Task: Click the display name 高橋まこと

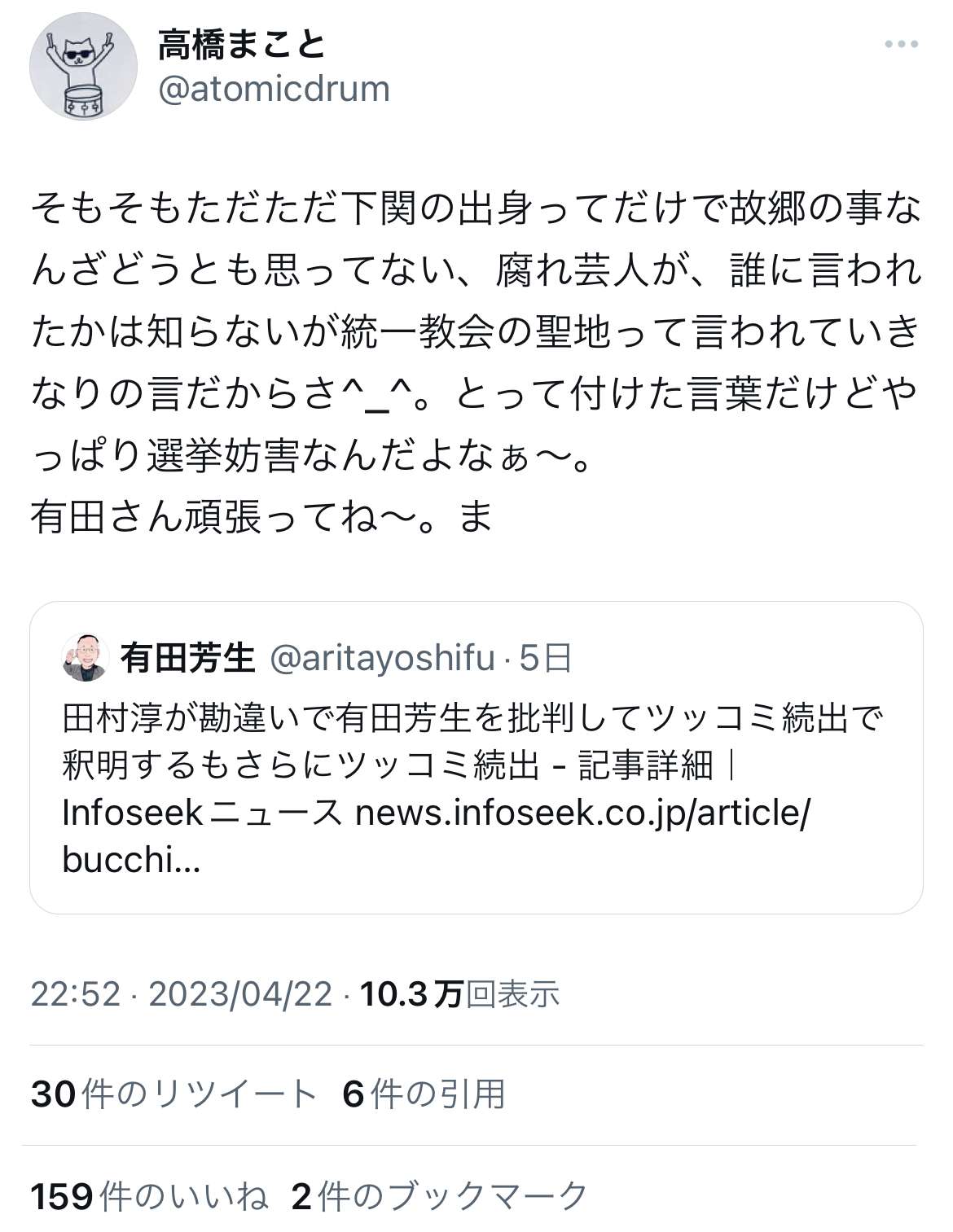Action: (242, 45)
